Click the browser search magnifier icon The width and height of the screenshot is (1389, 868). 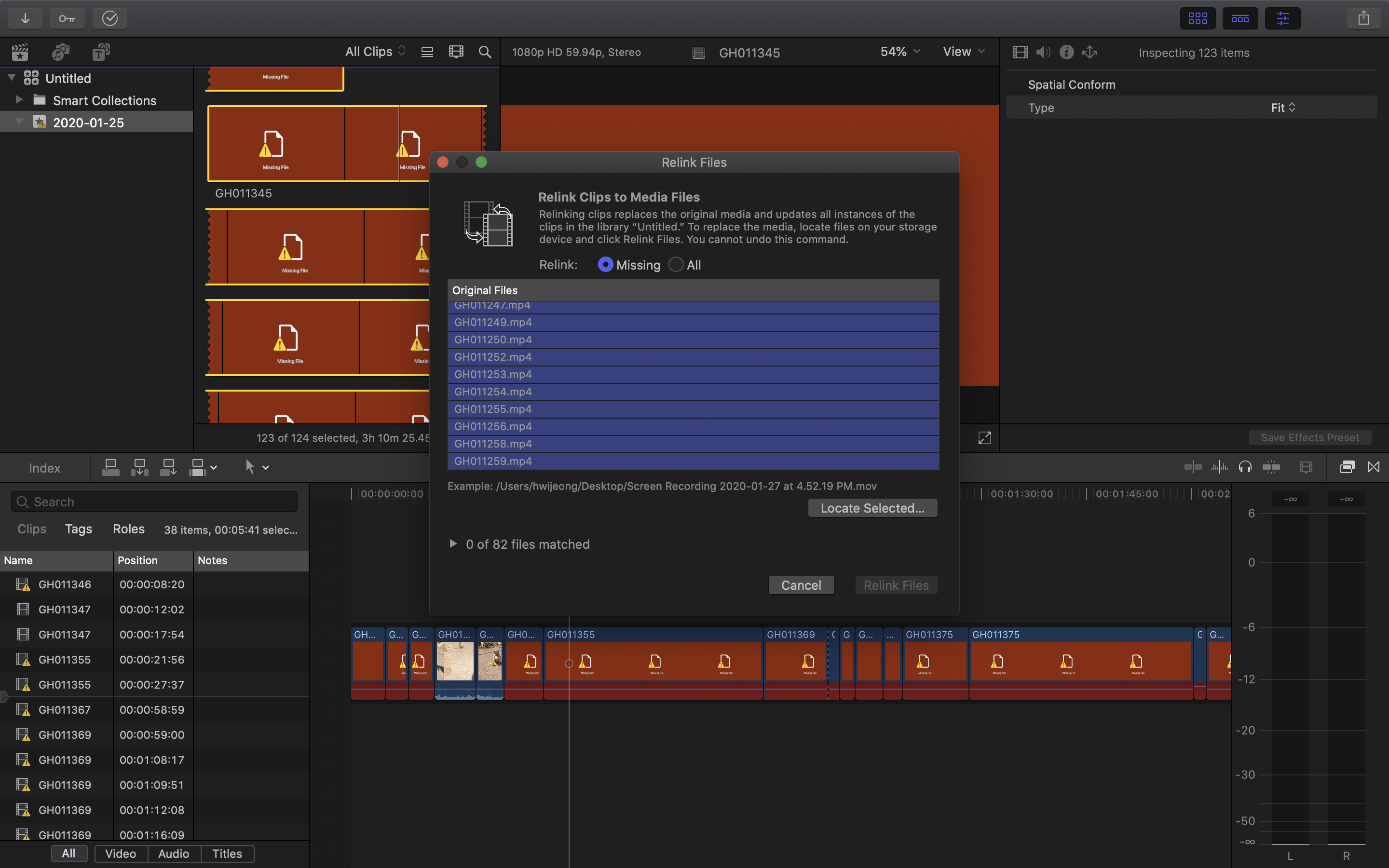coord(485,52)
